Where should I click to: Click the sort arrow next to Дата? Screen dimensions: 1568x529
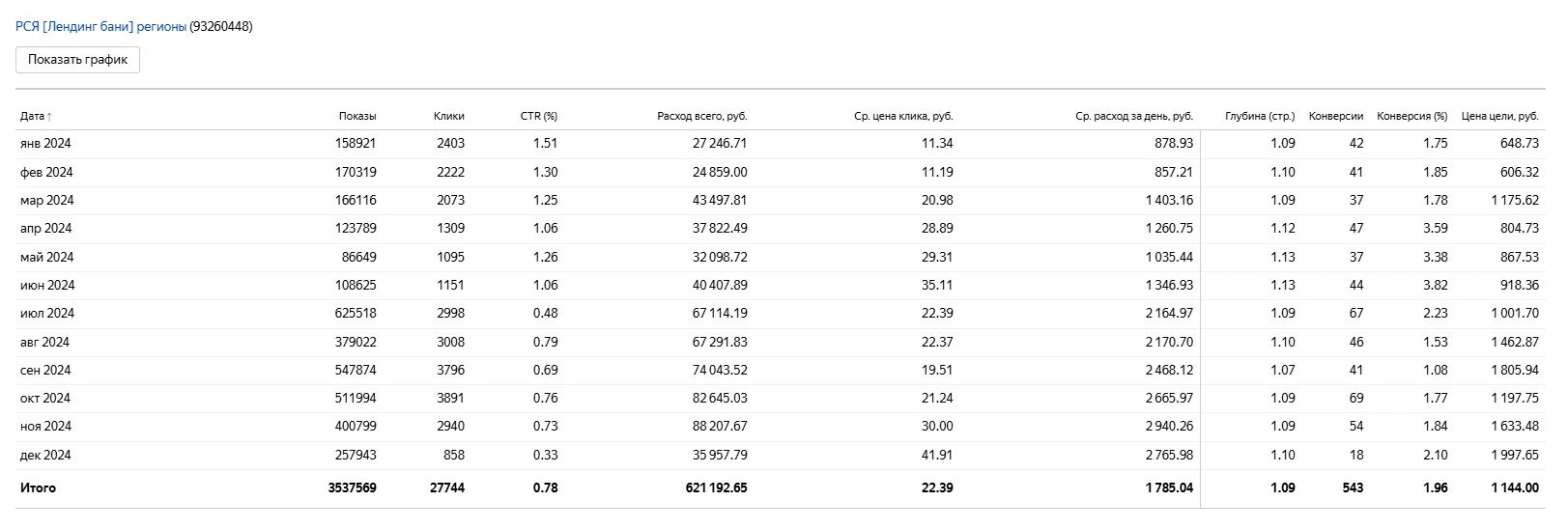[49, 116]
